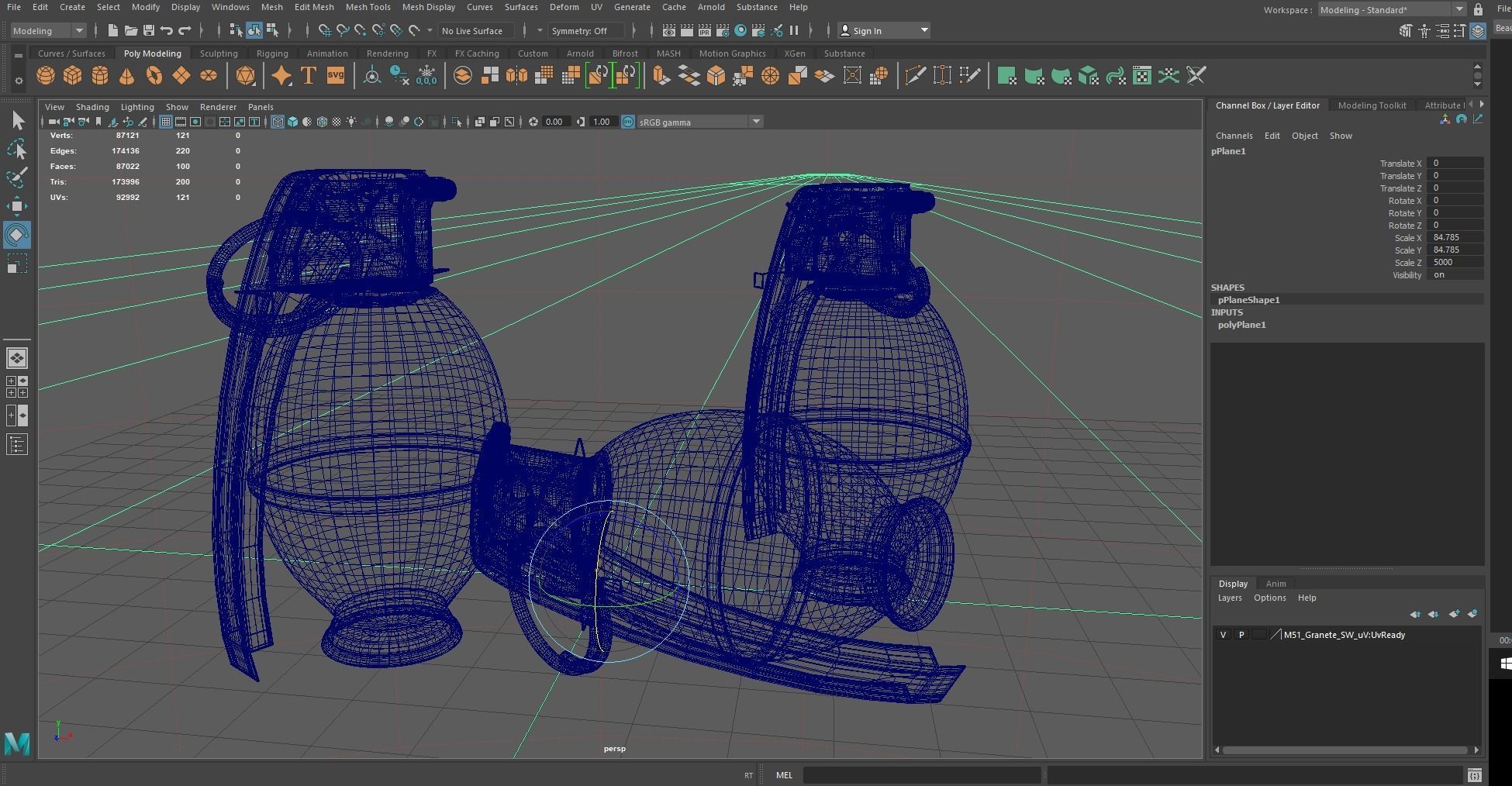The width and height of the screenshot is (1512, 786).
Task: Open the viewport Shading menu
Action: [x=92, y=107]
